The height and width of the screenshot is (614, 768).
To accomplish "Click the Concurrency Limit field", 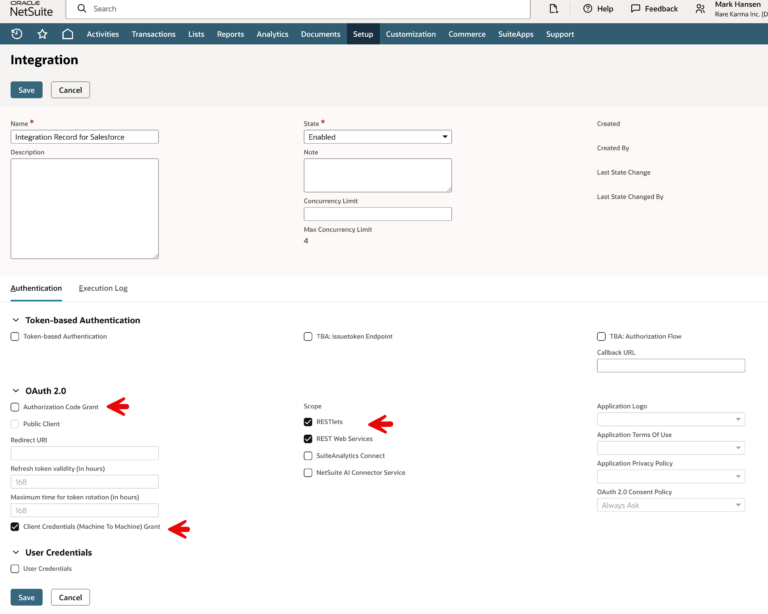I will [x=377, y=213].
